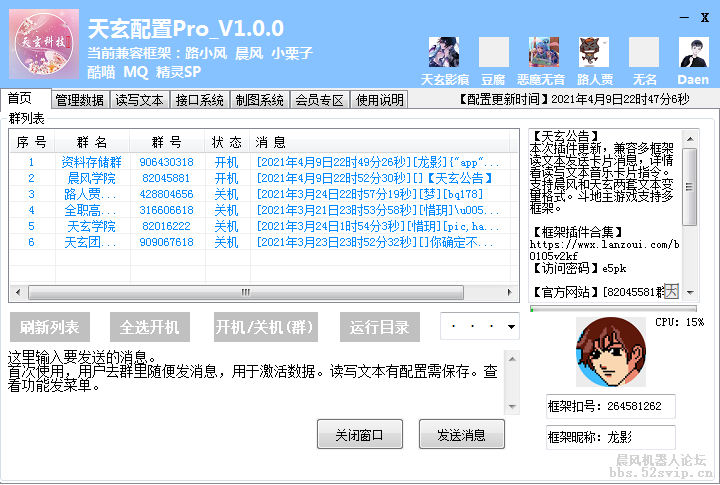Image resolution: width=720 pixels, height=485 pixels.
Task: Open the 读写文本 tab
Action: pos(140,100)
